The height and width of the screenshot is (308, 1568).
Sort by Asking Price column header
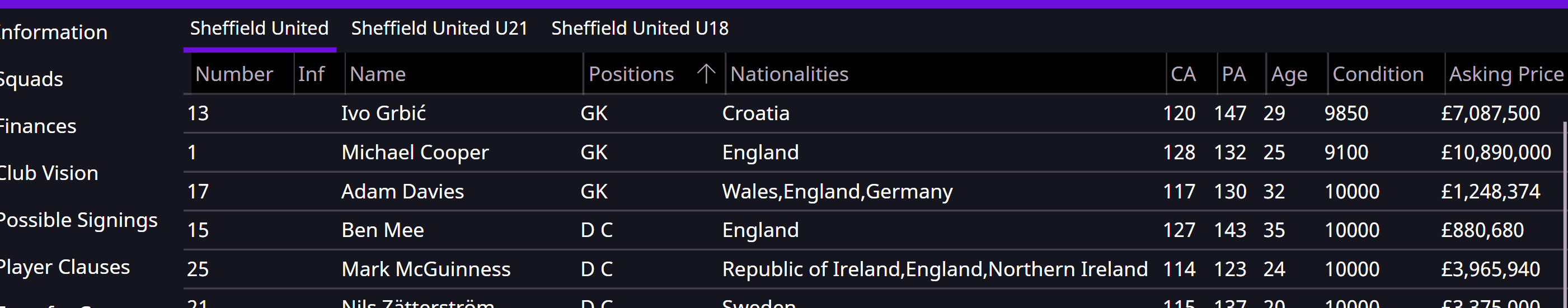[1505, 74]
